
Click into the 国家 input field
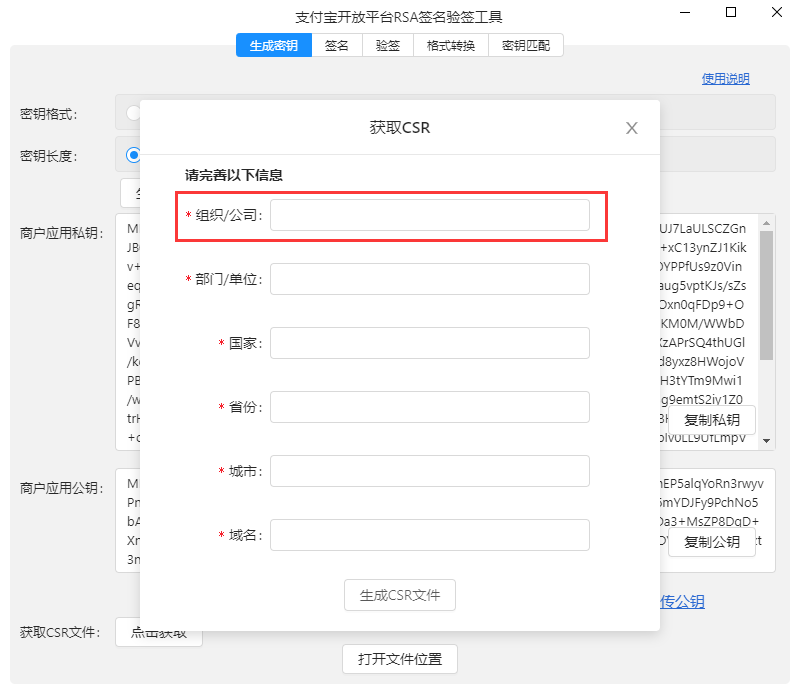pos(429,343)
